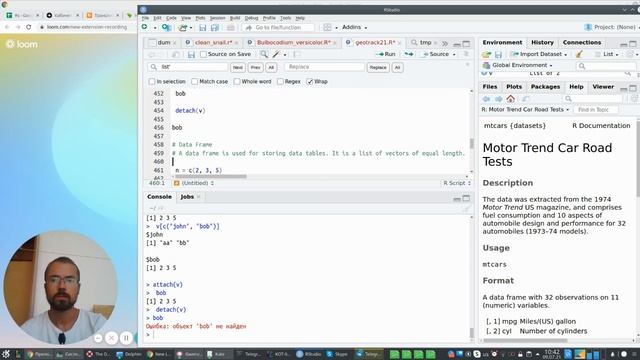
Task: Uncheck the Wrap search option
Action: tap(310, 82)
